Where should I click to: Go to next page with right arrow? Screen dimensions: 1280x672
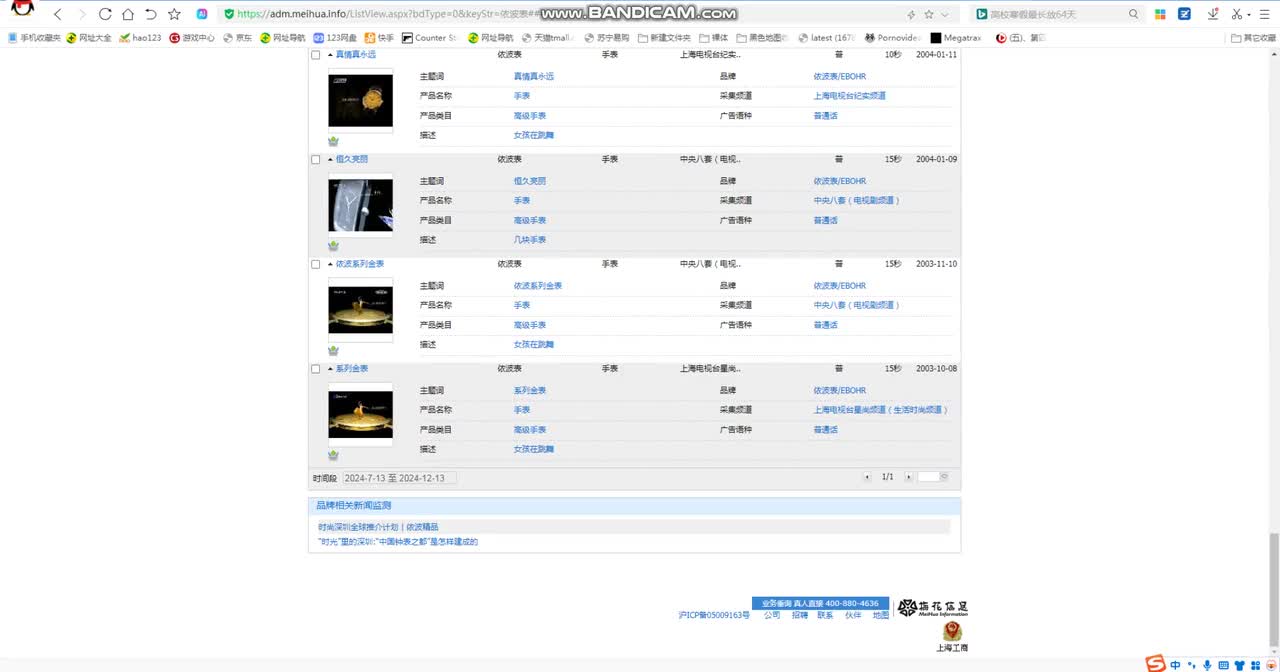click(908, 477)
